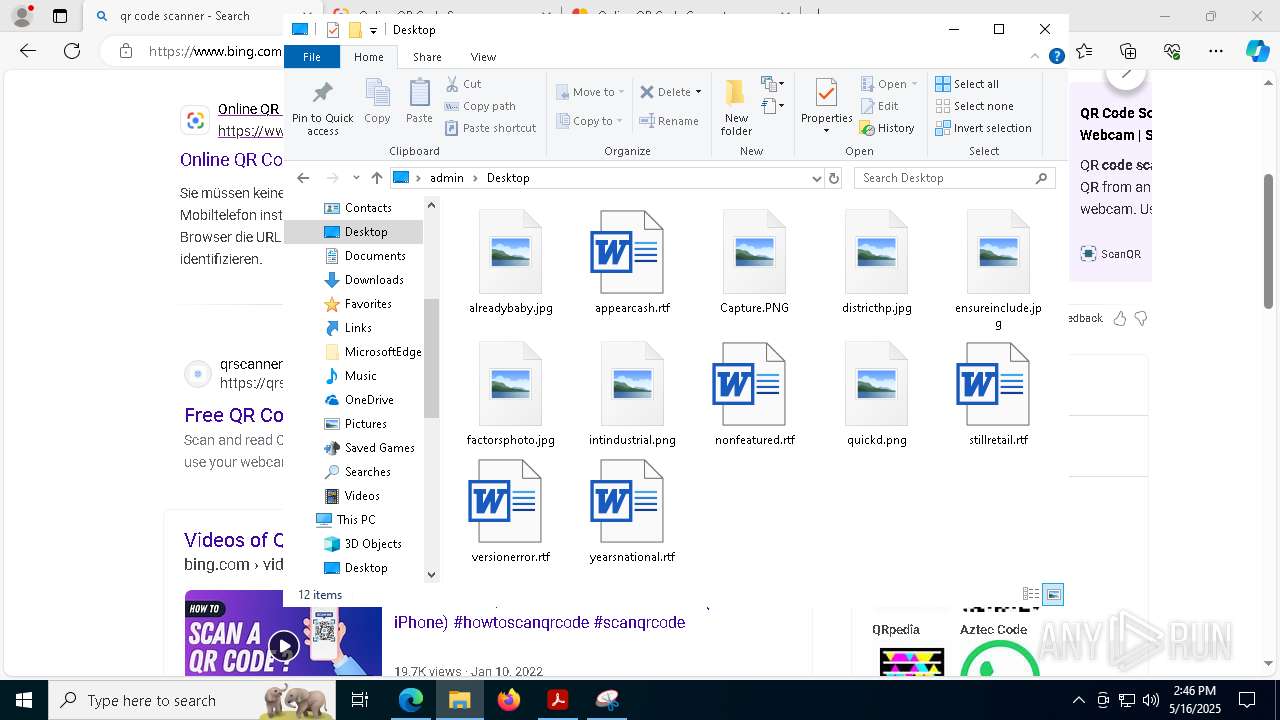
Task: Click Edit in Open group
Action: click(878, 106)
